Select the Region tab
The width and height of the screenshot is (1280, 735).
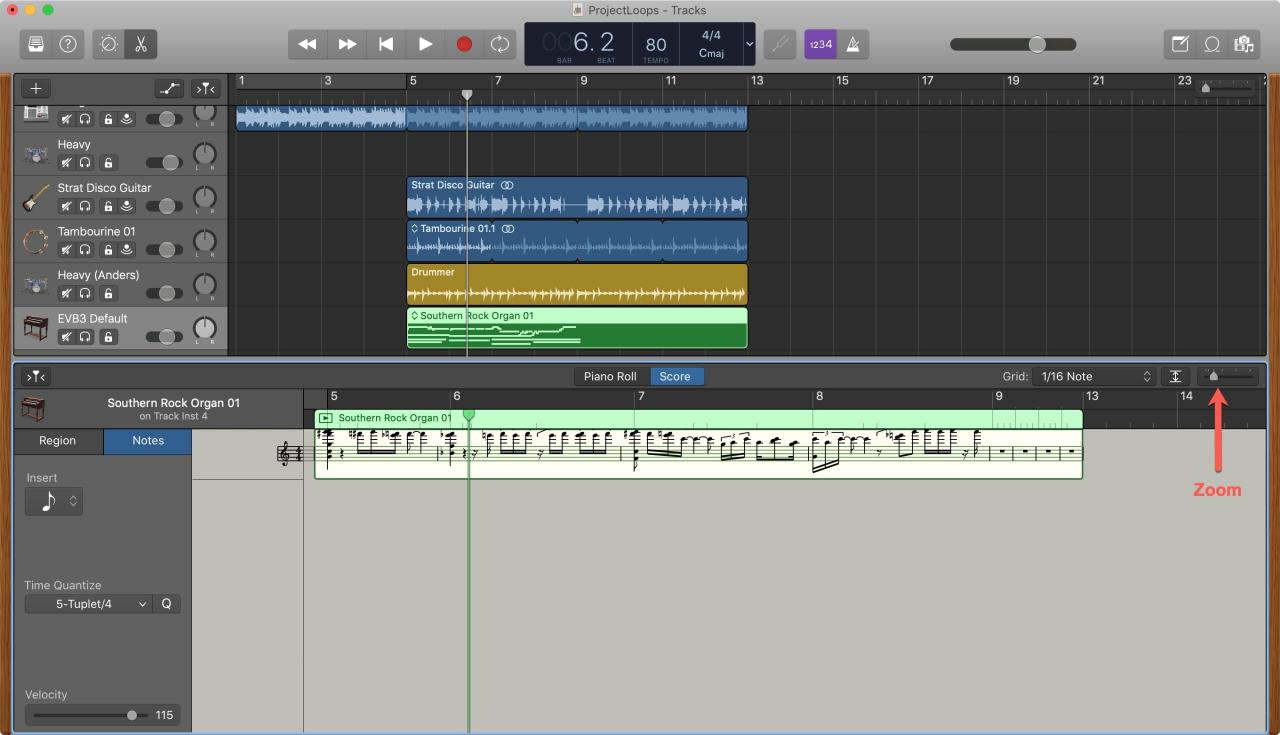click(58, 440)
